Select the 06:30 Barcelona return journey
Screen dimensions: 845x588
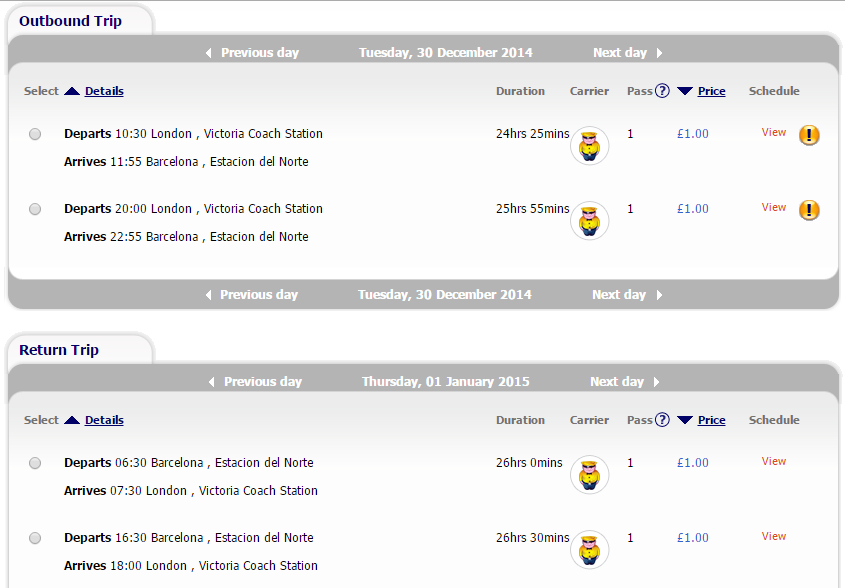(35, 463)
